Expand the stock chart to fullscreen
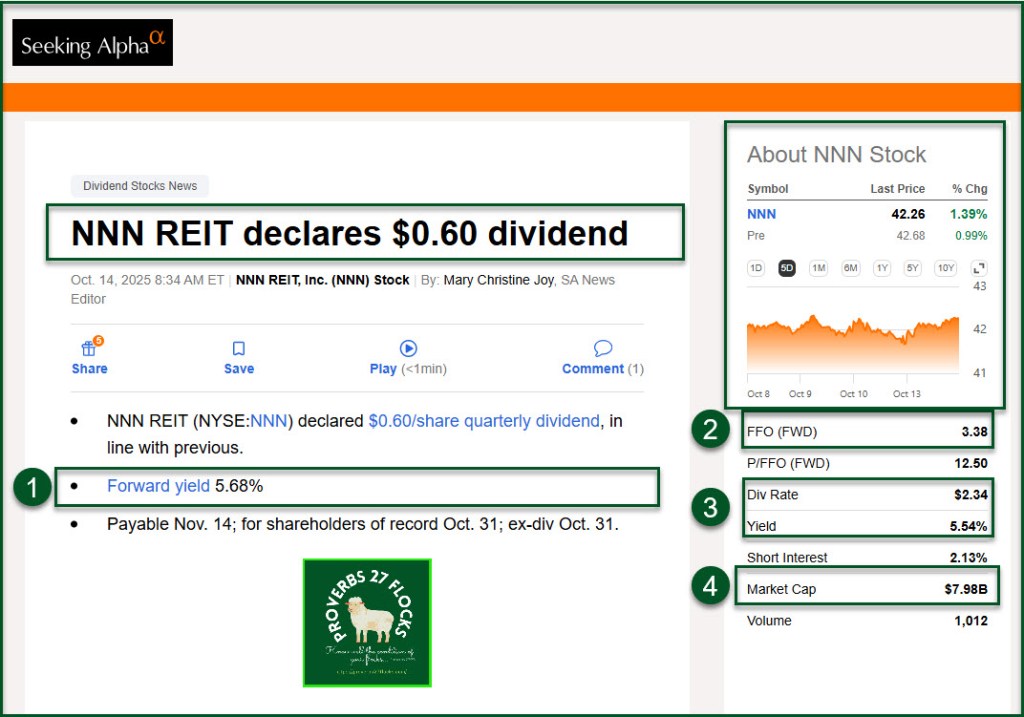 click(x=978, y=268)
